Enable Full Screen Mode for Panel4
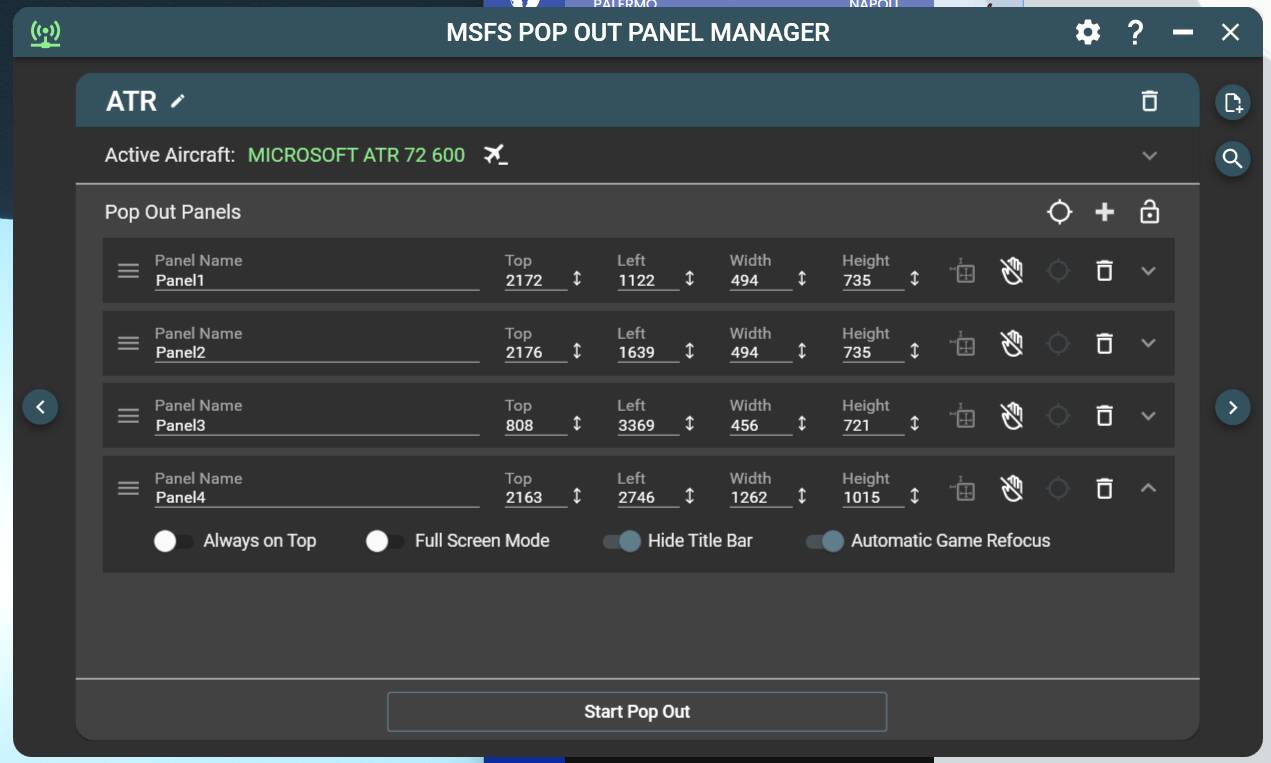 pos(385,541)
